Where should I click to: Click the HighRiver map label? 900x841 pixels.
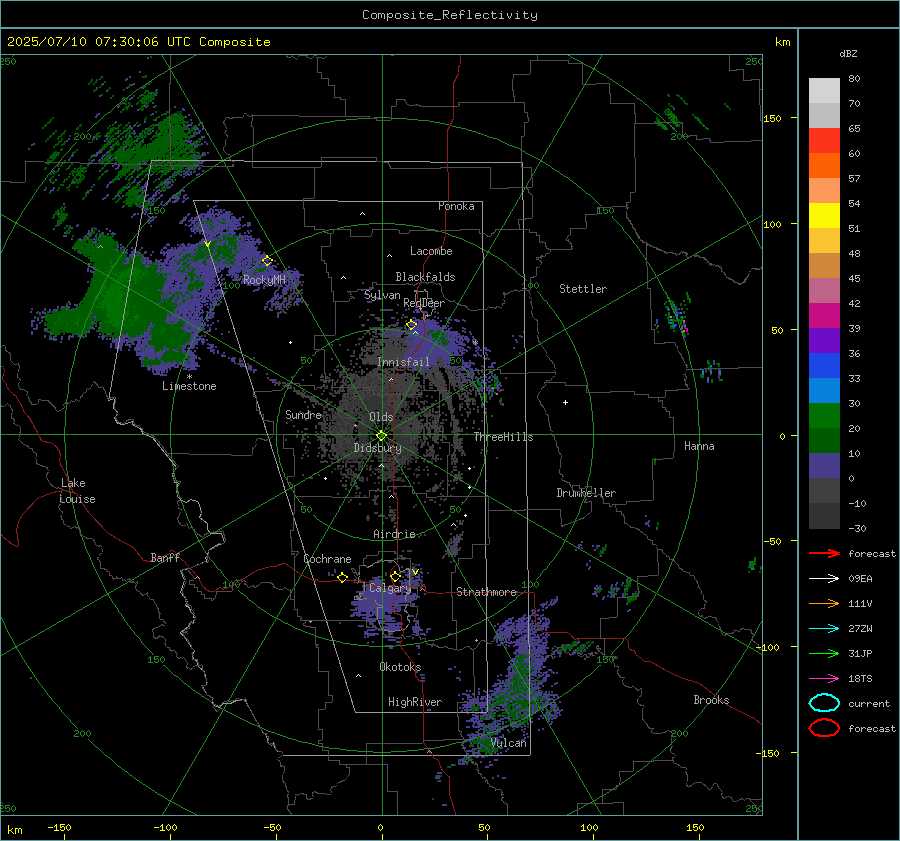coord(415,702)
